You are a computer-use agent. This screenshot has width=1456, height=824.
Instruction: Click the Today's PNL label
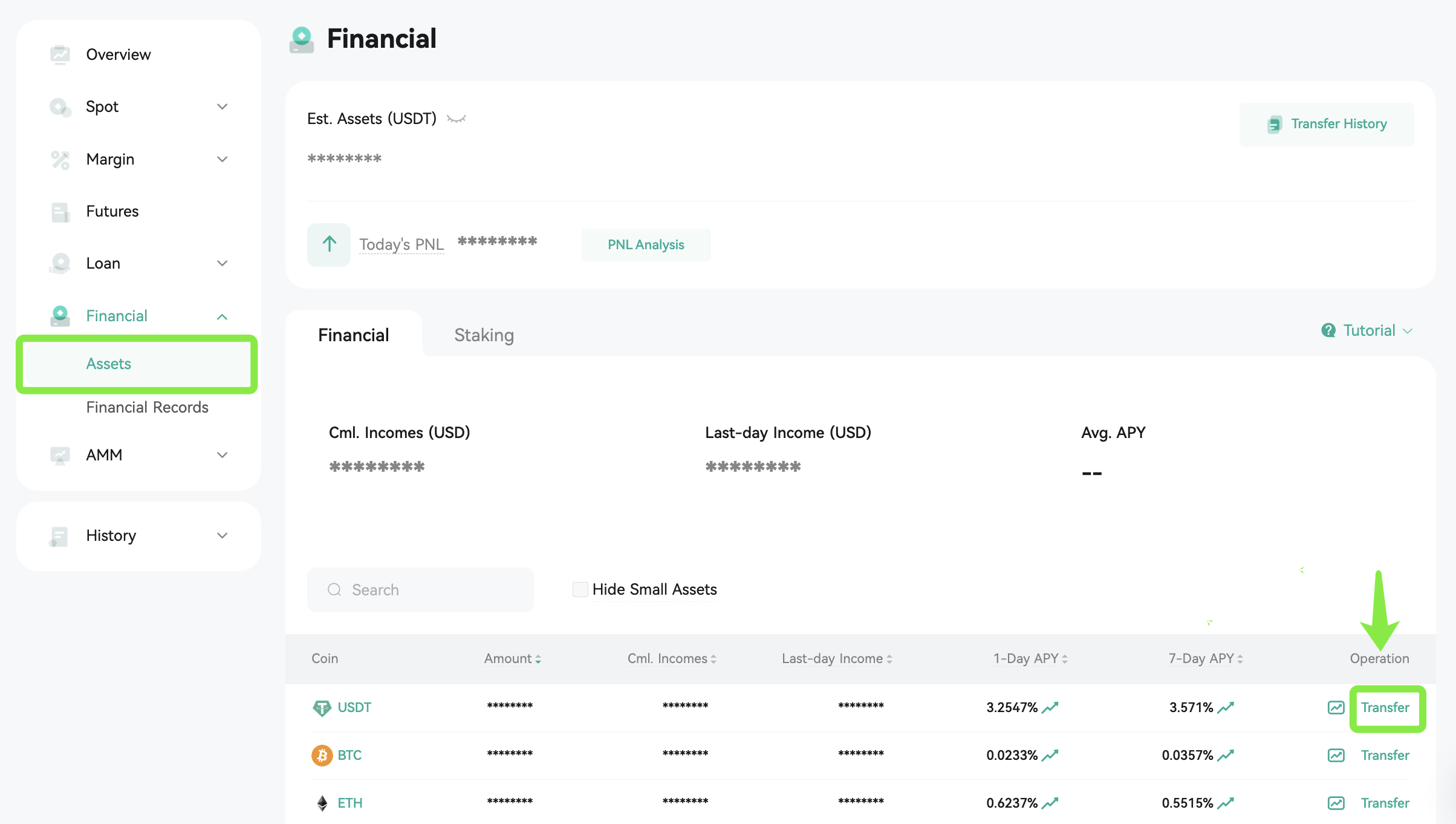pos(401,244)
